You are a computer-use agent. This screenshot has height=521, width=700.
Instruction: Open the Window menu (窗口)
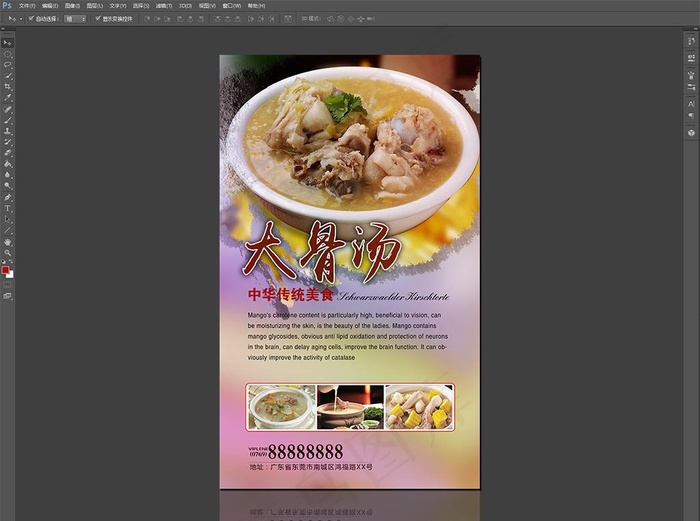[231, 6]
